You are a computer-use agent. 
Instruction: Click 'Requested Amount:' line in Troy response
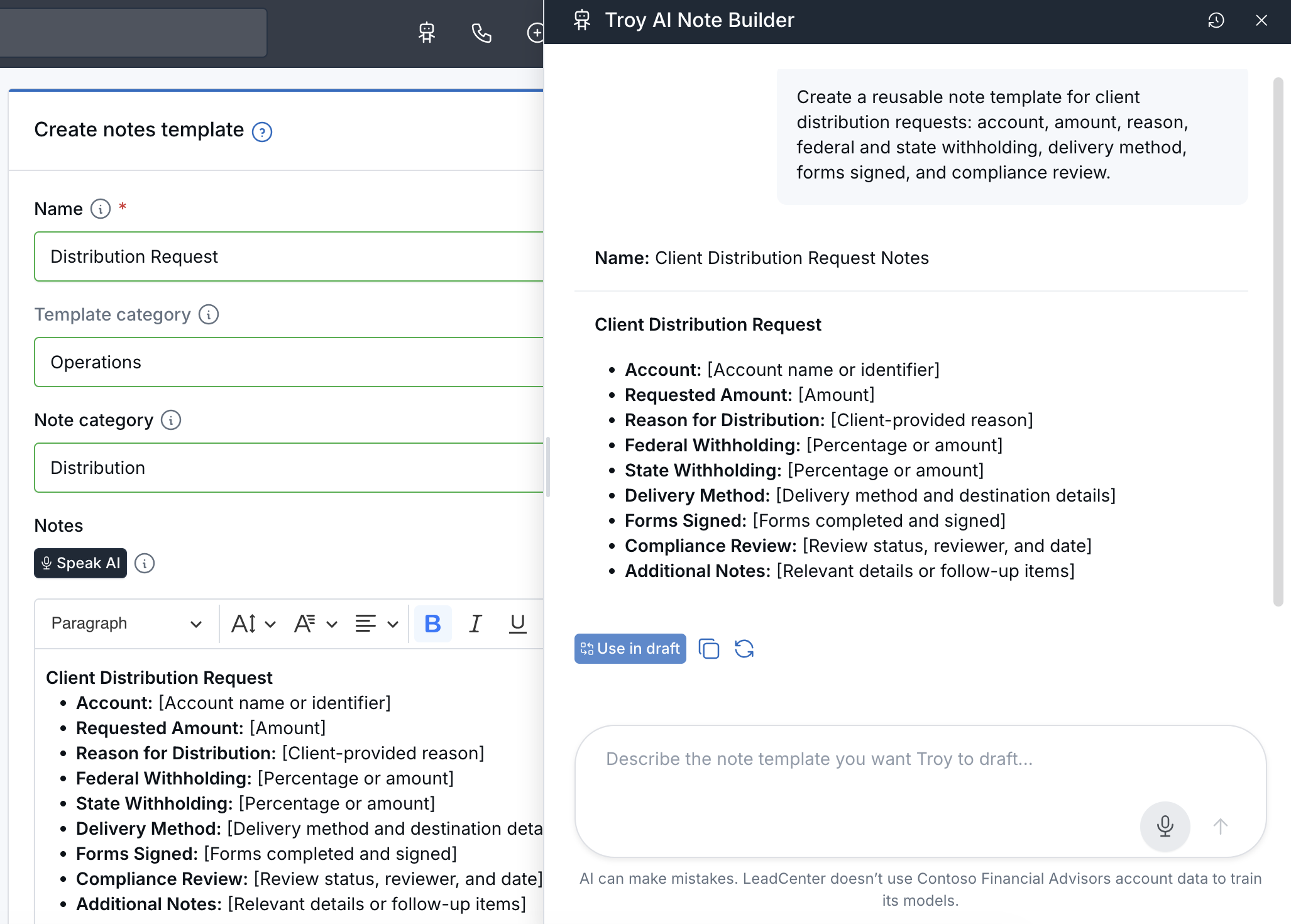click(749, 395)
